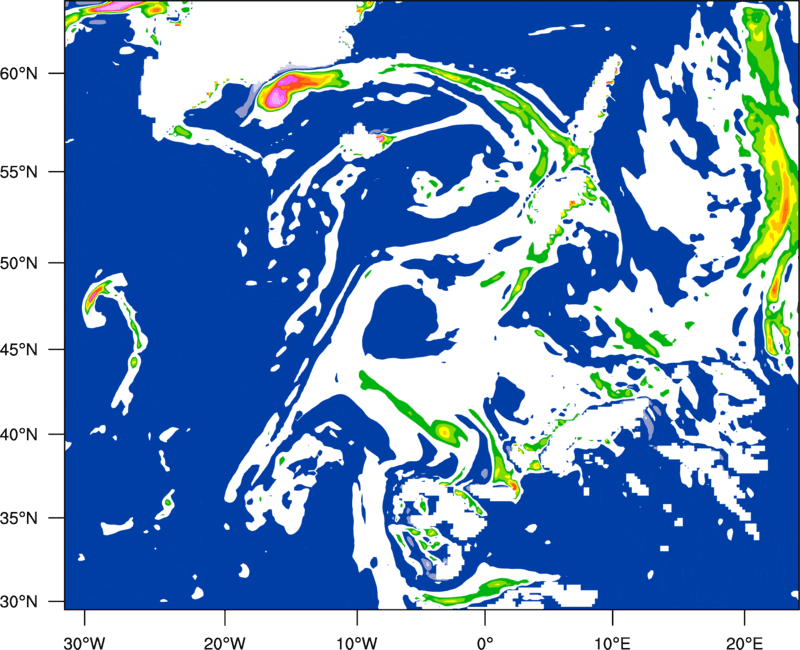Click the 10°E longitude label
This screenshot has width=800, height=650.
coord(612,643)
